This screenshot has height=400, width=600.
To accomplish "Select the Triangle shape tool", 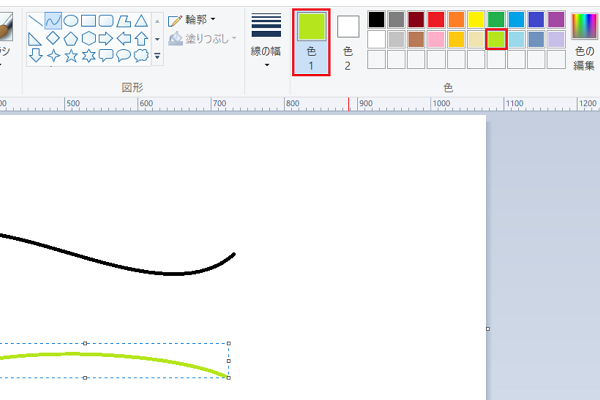I will point(141,21).
